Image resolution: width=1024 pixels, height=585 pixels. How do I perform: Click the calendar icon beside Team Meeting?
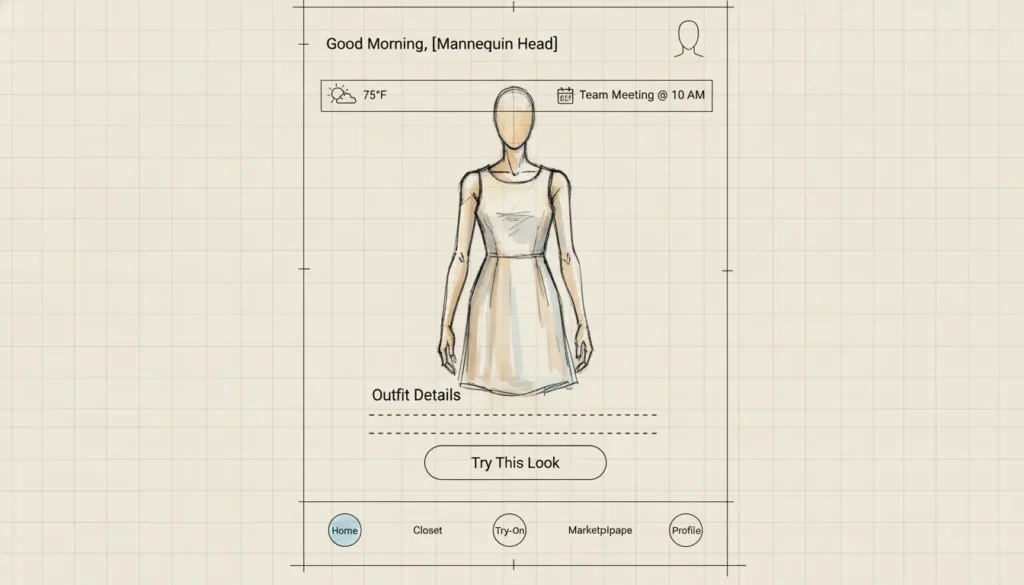(565, 95)
